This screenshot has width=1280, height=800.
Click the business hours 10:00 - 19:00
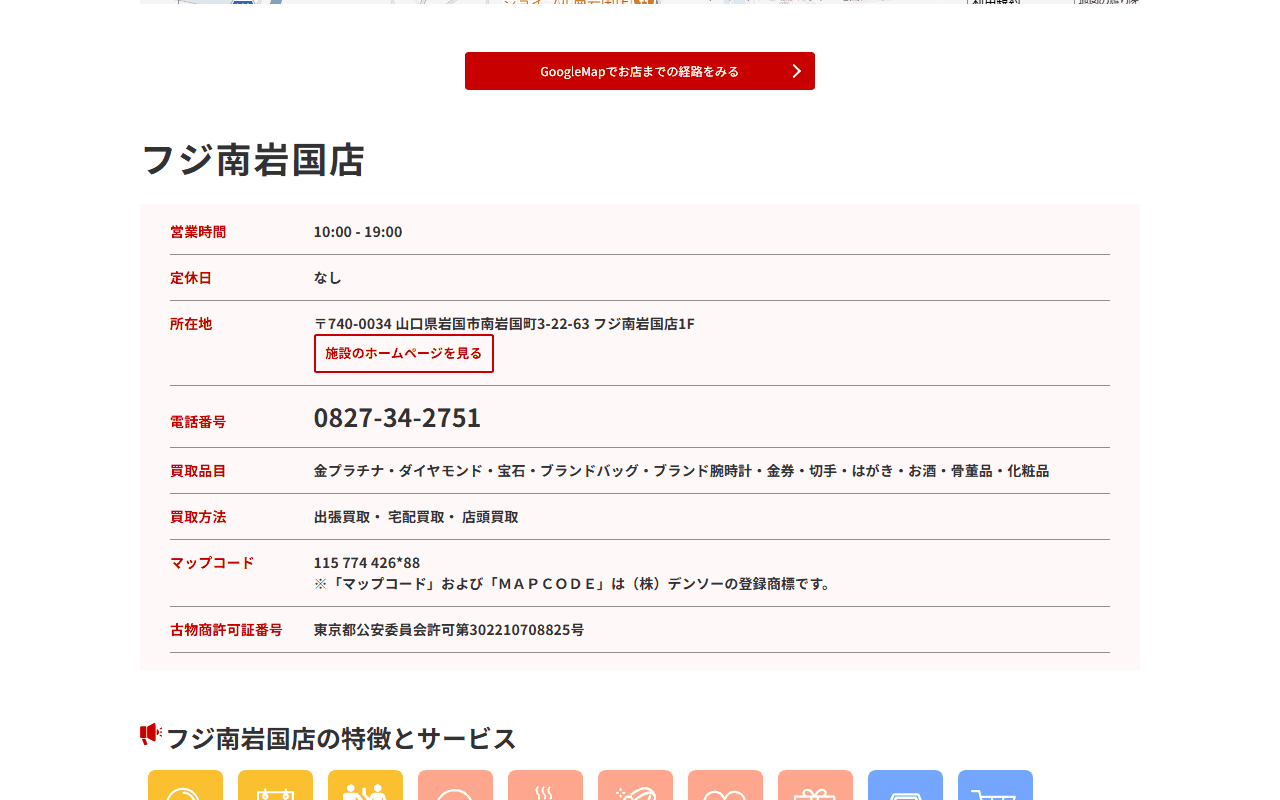point(358,232)
